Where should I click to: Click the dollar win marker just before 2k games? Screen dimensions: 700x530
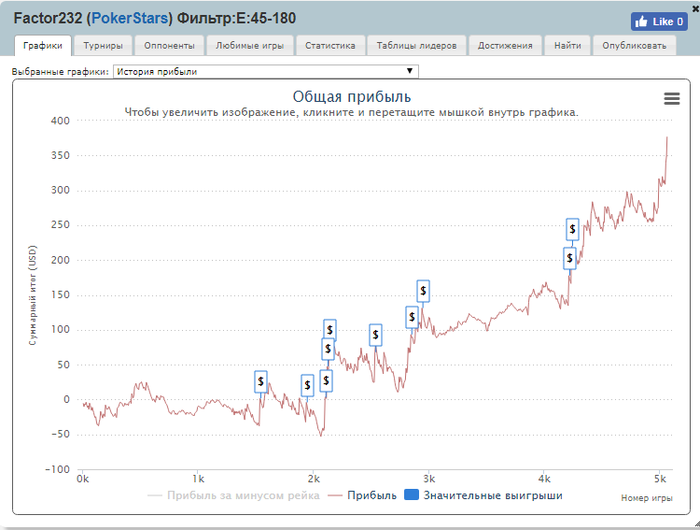307,385
